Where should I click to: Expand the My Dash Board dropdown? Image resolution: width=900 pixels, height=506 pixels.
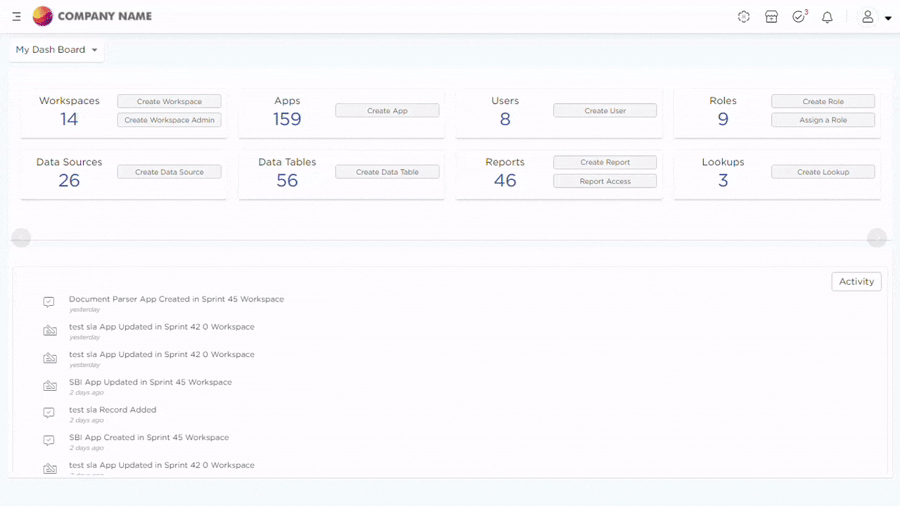click(x=57, y=50)
